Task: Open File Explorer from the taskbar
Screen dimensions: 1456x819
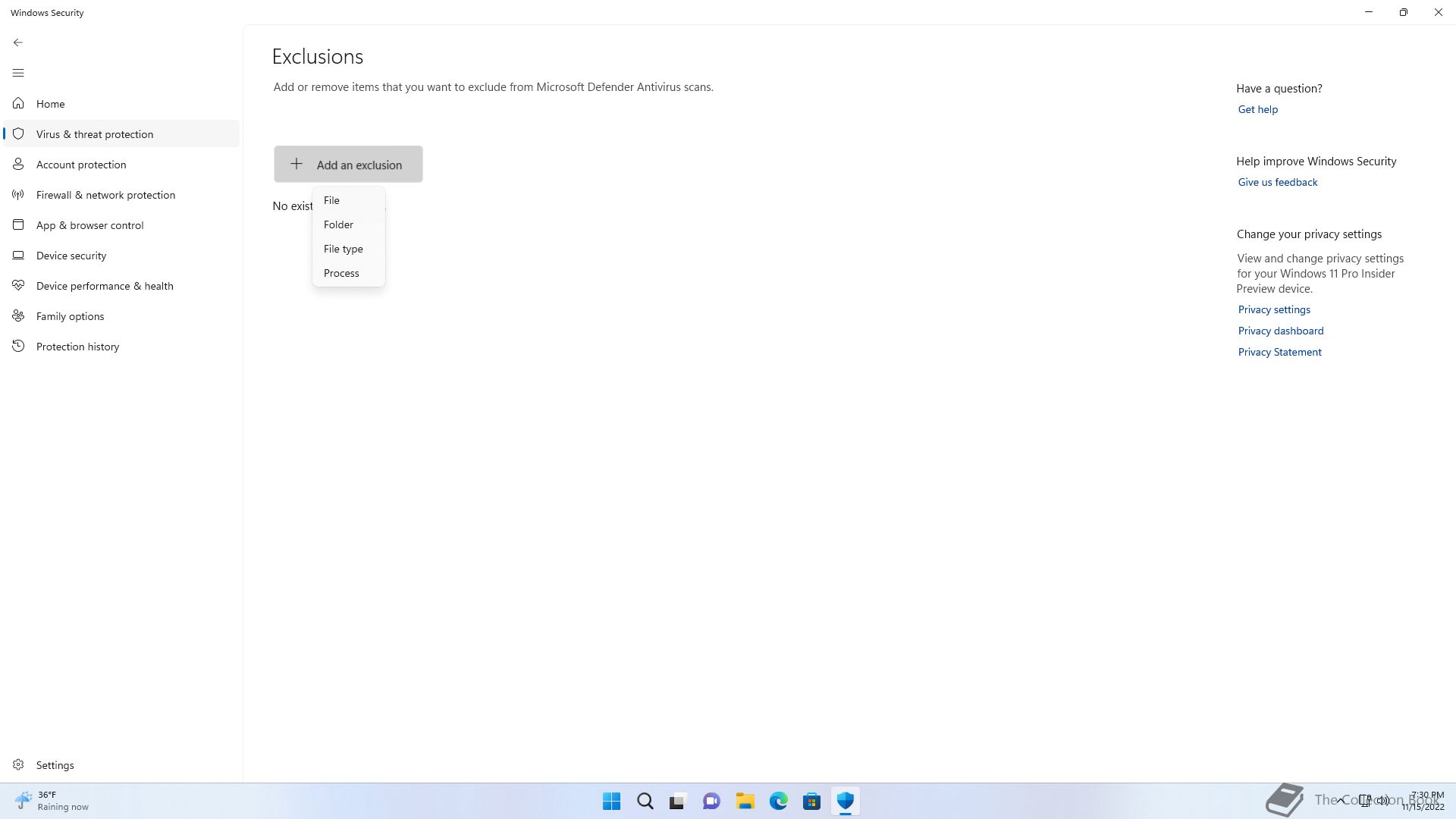Action: pyautogui.click(x=745, y=801)
